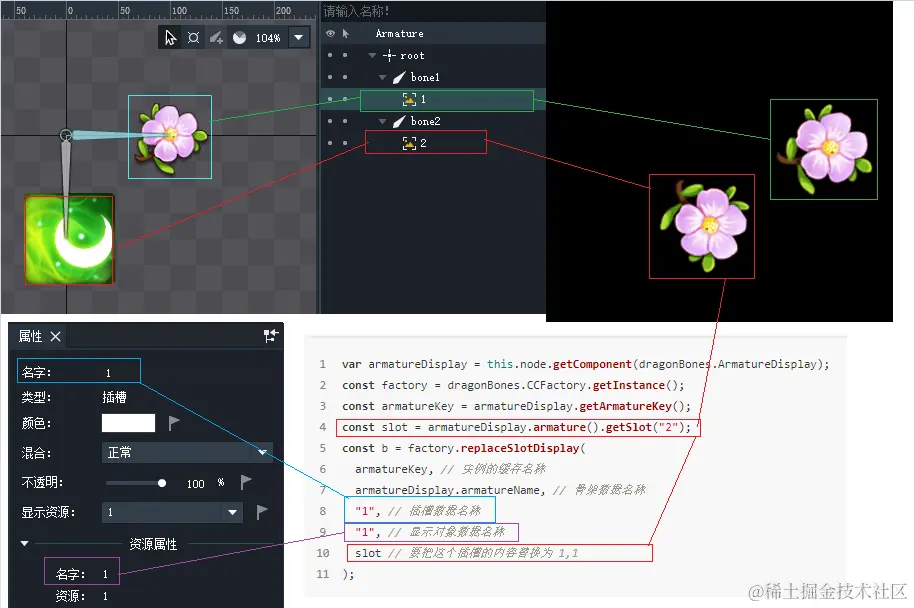Toggle selectable dot of bone1 row

click(x=345, y=77)
